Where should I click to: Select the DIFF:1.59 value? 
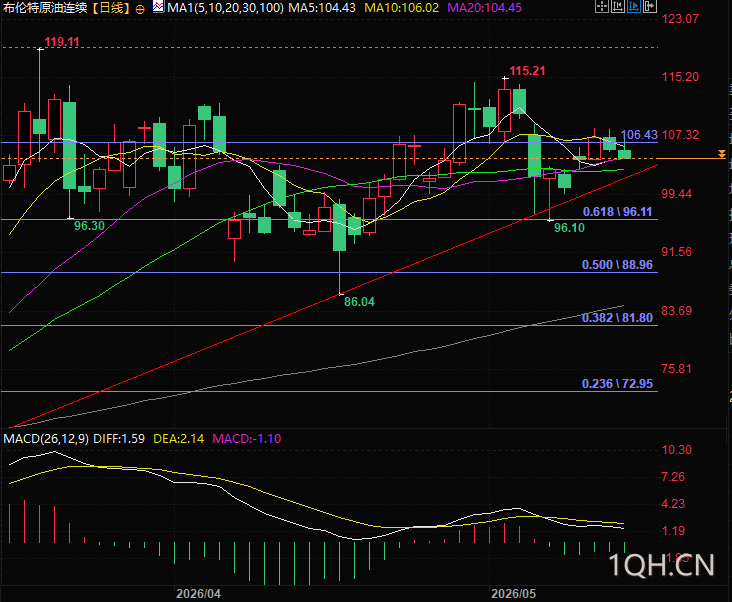[119, 439]
